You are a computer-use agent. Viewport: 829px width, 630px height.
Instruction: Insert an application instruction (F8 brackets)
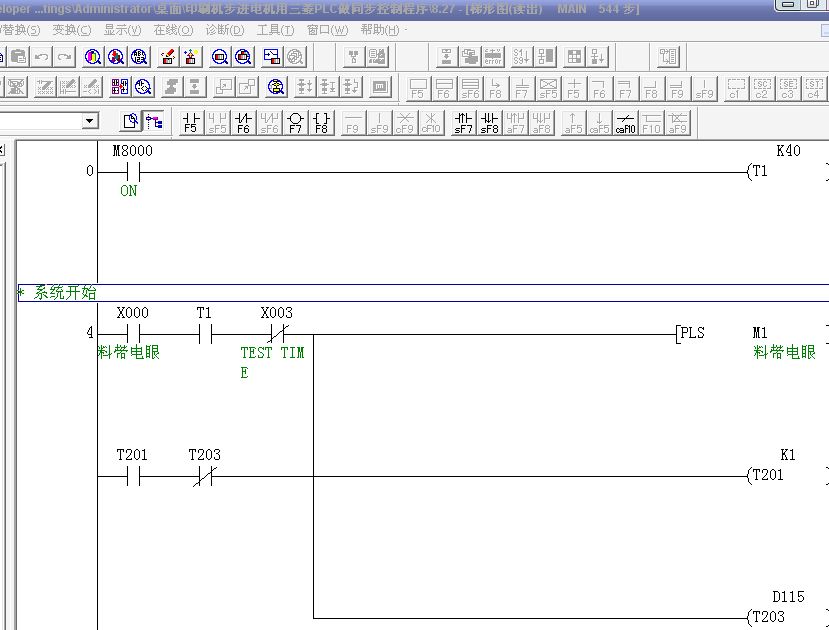321,122
